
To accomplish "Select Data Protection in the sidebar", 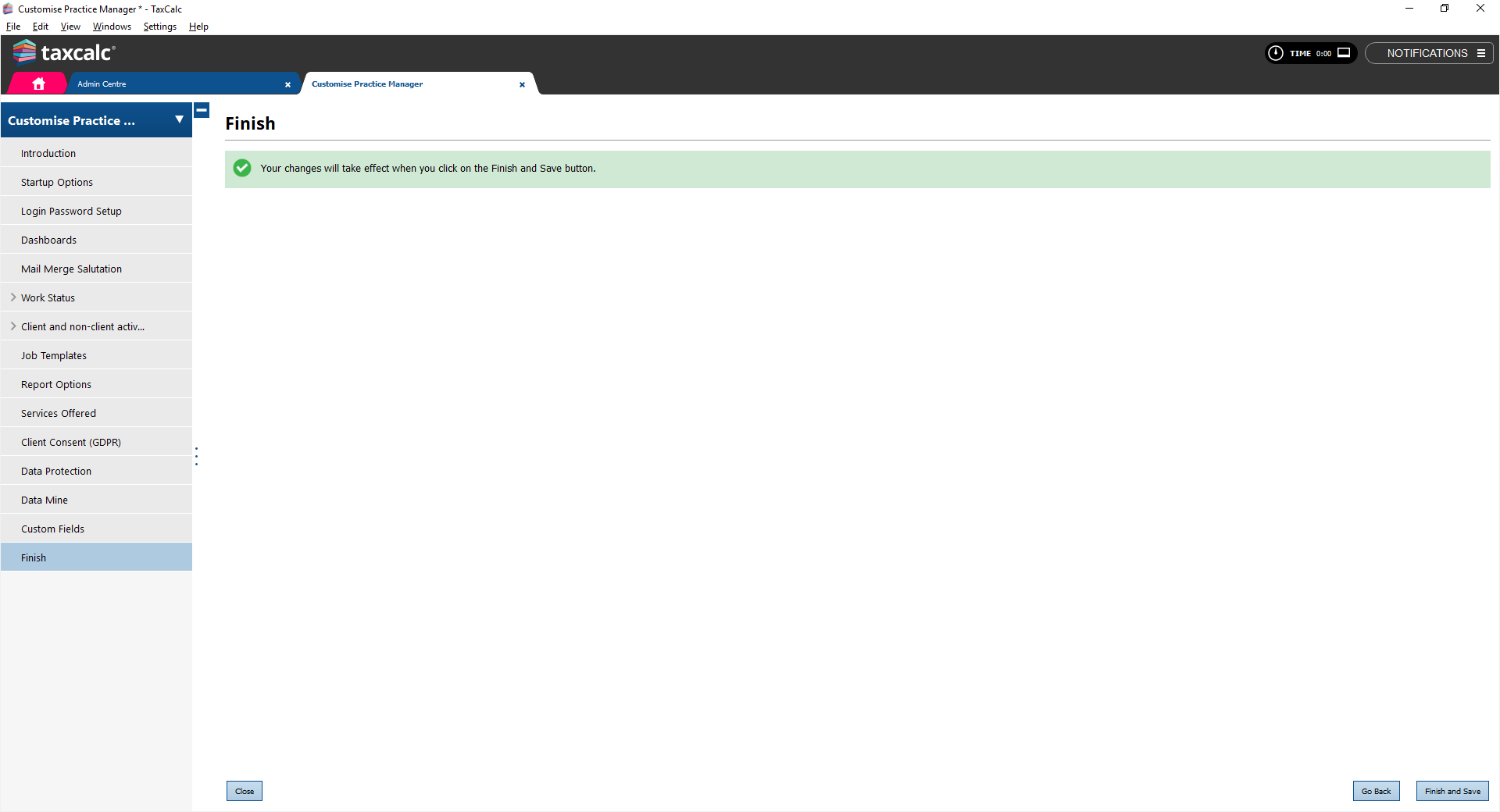I will pos(56,471).
